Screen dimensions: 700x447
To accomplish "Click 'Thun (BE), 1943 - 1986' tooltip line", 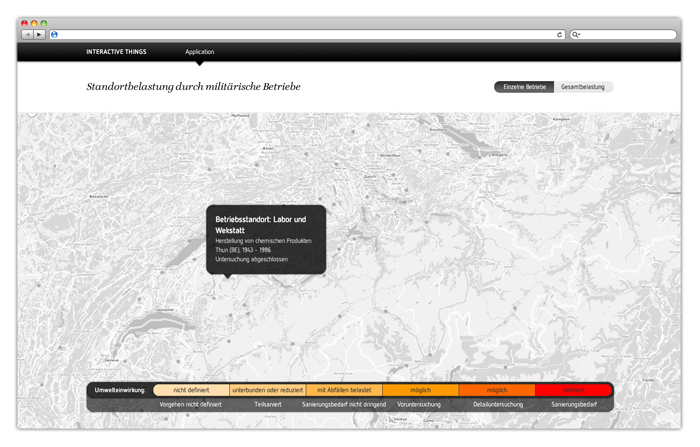I will (x=243, y=250).
